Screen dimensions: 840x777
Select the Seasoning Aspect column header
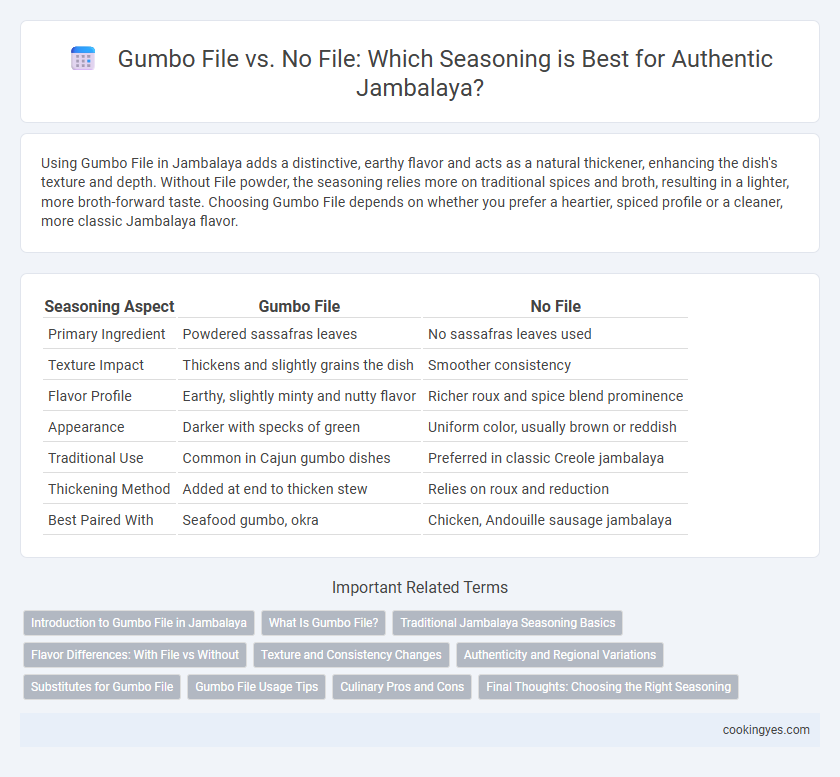tap(109, 307)
